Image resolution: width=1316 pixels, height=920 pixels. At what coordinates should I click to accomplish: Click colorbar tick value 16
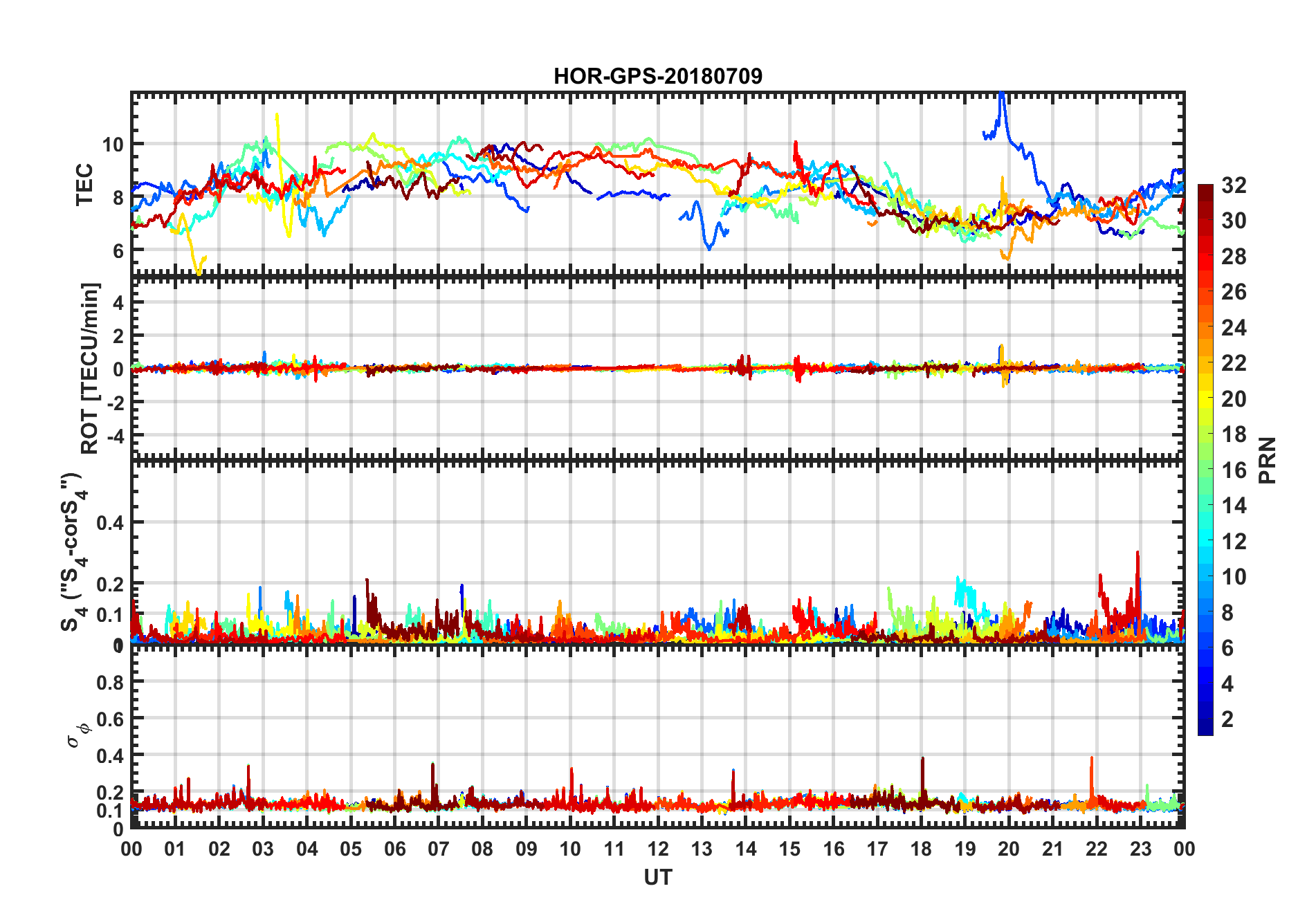[x=1234, y=470]
